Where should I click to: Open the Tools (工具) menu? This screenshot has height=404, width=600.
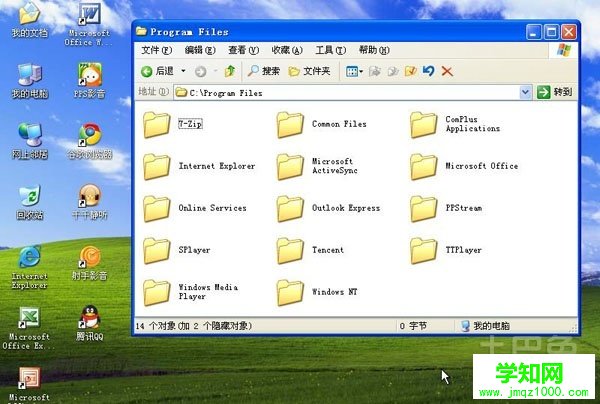pos(331,50)
